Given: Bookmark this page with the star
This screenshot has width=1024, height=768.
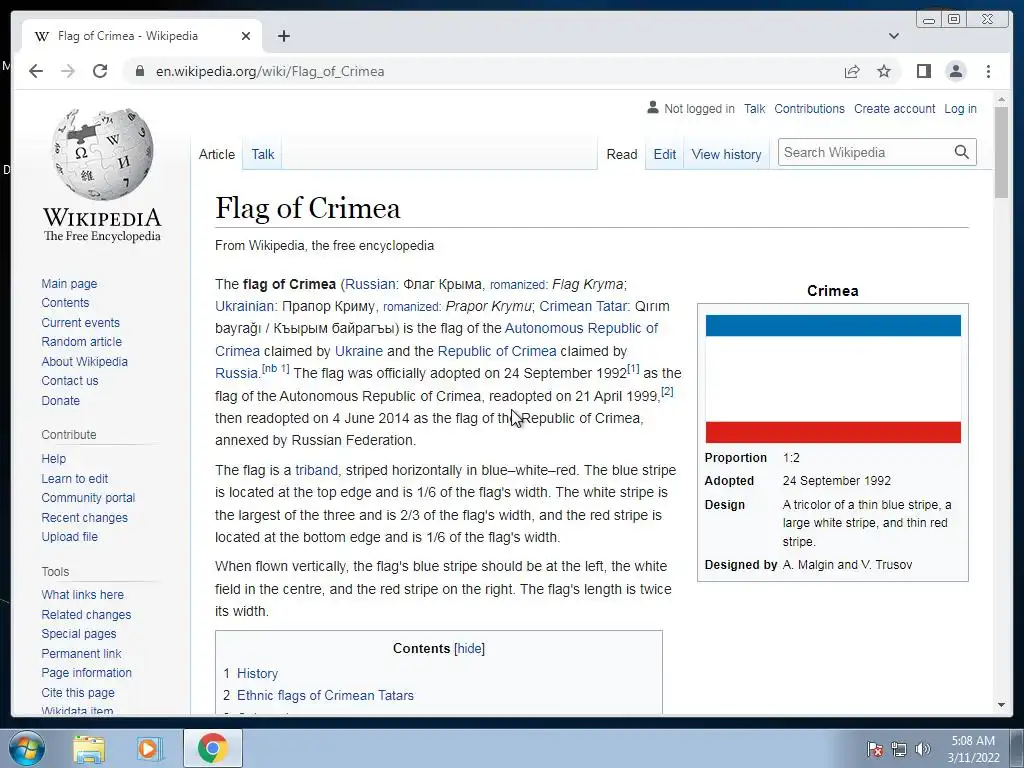Looking at the screenshot, I should point(884,71).
